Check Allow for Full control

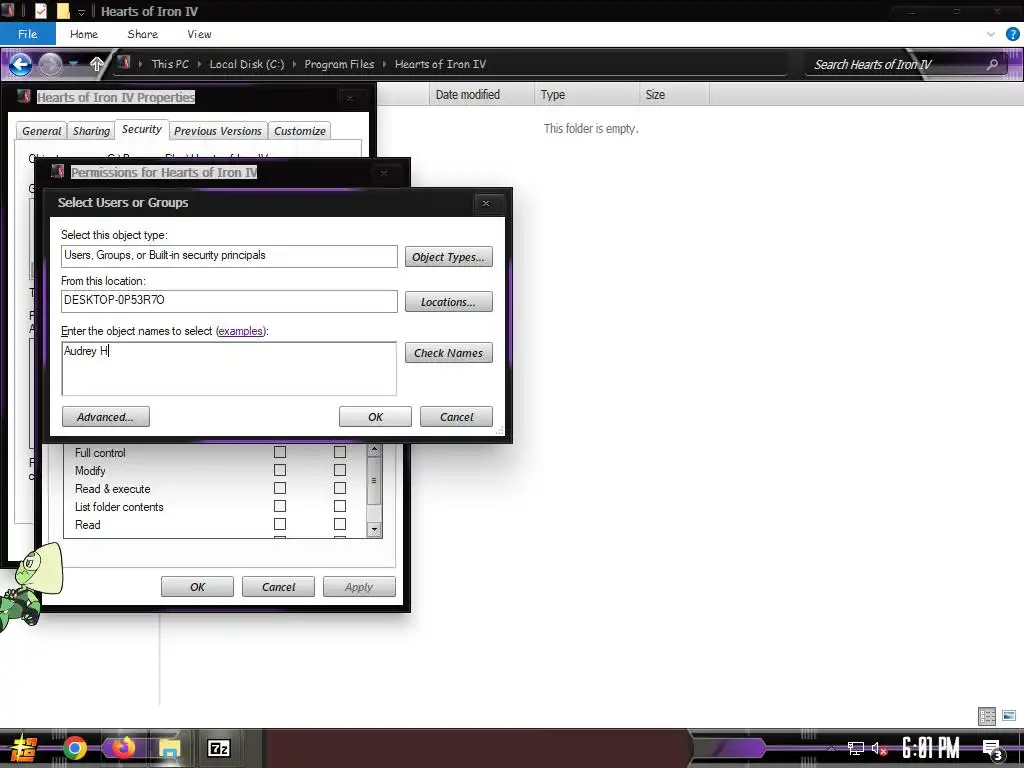pos(280,452)
